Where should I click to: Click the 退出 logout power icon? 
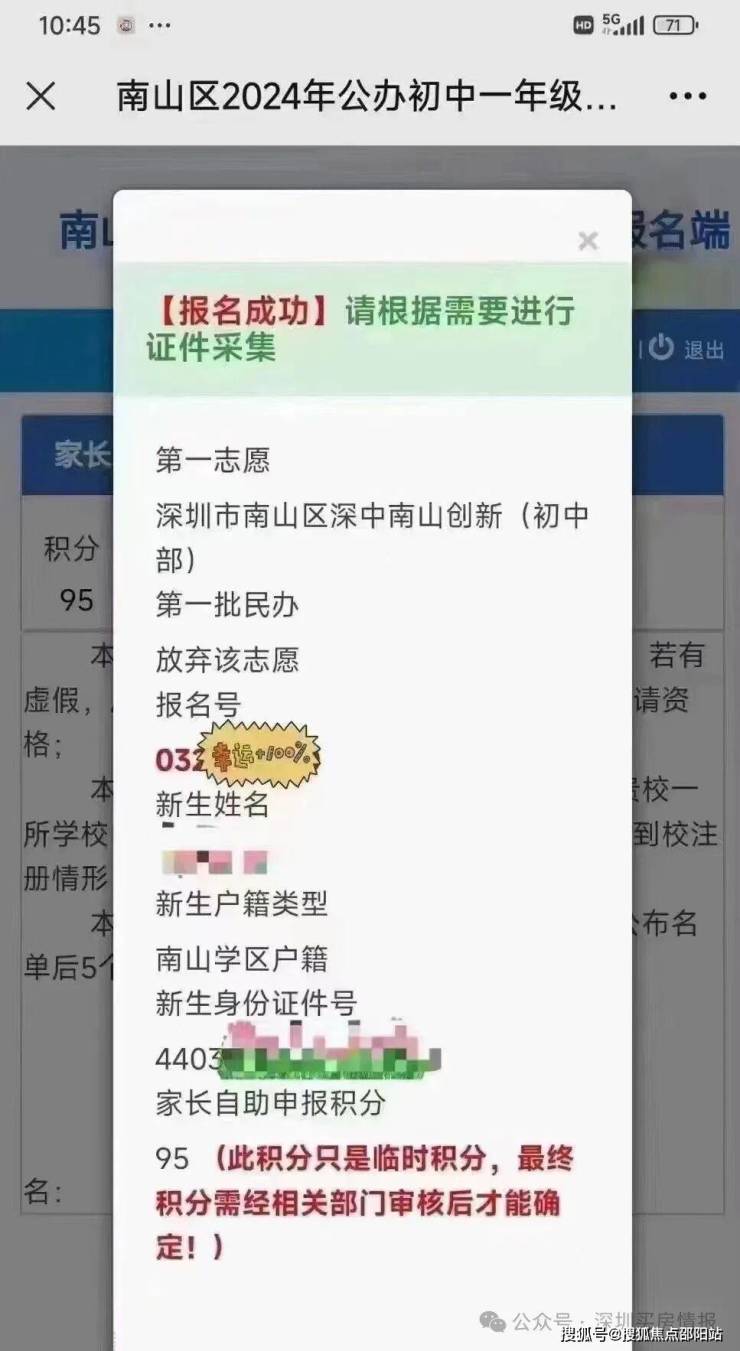[661, 347]
